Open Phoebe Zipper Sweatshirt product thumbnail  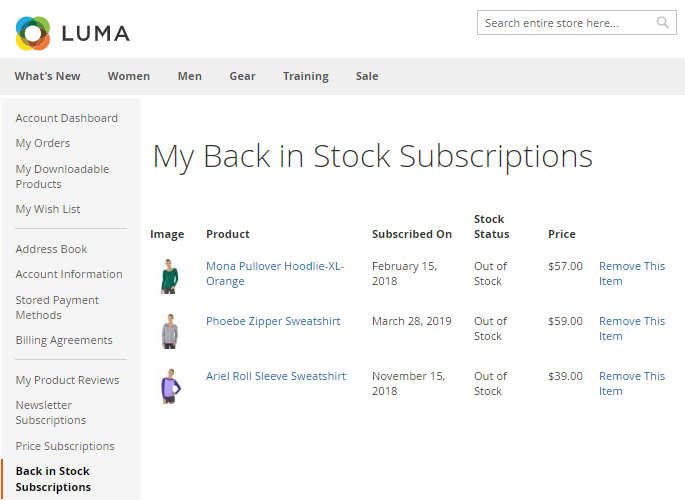point(169,330)
